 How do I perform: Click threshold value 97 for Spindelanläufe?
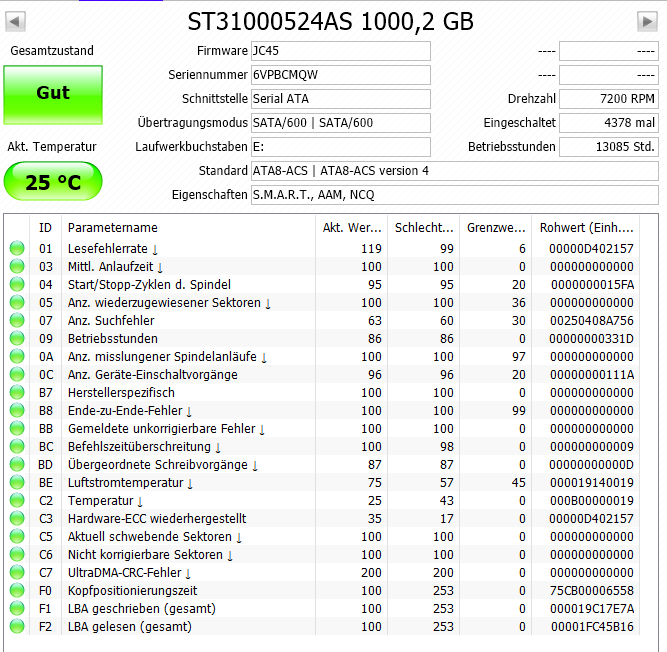(519, 356)
